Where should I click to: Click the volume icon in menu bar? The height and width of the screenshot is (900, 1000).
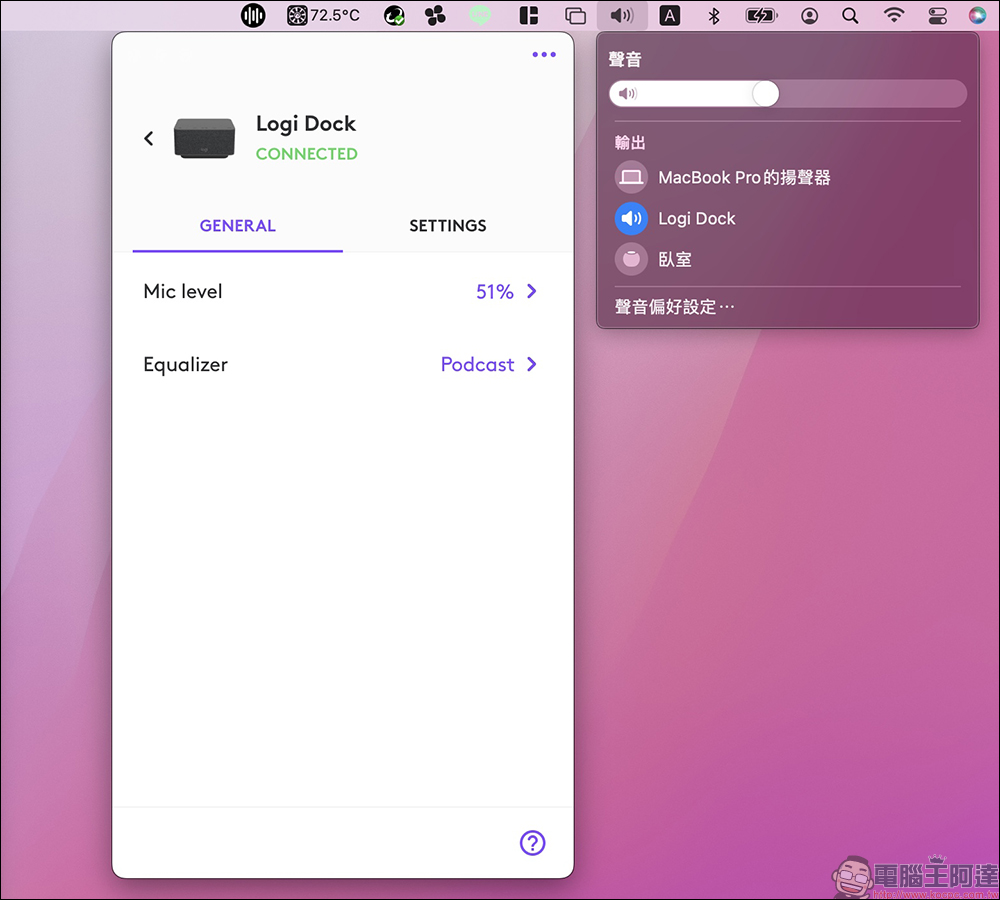click(622, 15)
